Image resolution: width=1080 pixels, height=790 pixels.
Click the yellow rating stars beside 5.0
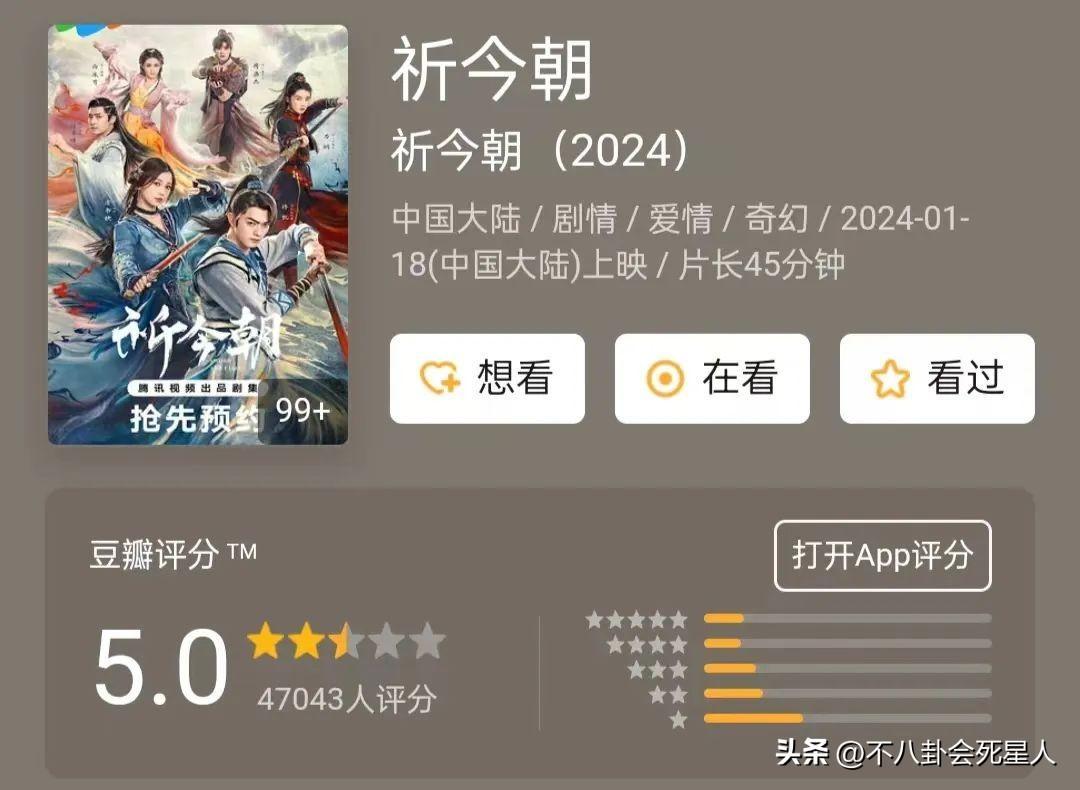coord(346,641)
